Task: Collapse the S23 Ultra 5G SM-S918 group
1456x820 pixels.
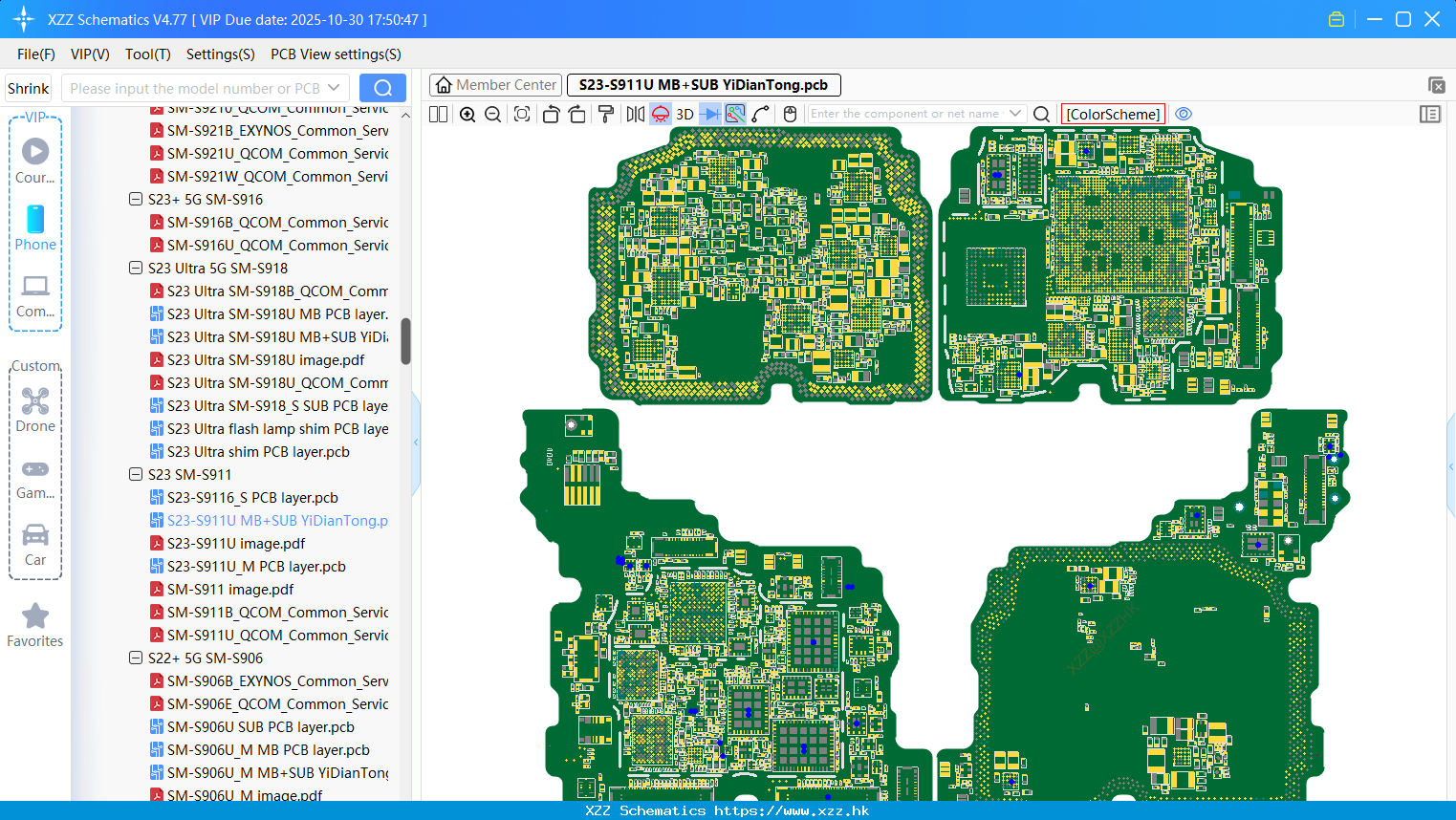Action: [x=136, y=269]
